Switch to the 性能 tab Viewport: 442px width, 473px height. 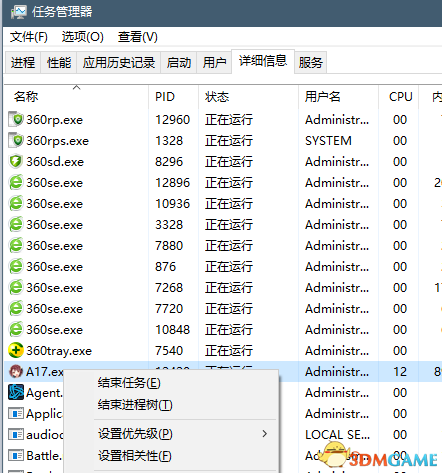(x=59, y=62)
